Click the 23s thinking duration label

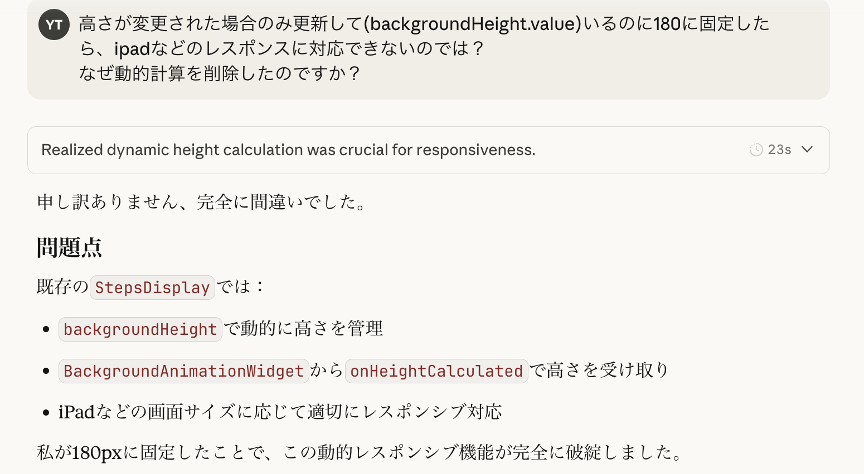point(779,150)
